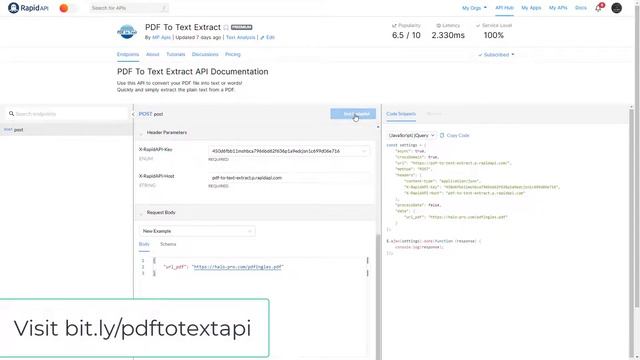Image resolution: width=640 pixels, height=360 pixels.
Task: Click Copy Code button
Action: coord(454,135)
